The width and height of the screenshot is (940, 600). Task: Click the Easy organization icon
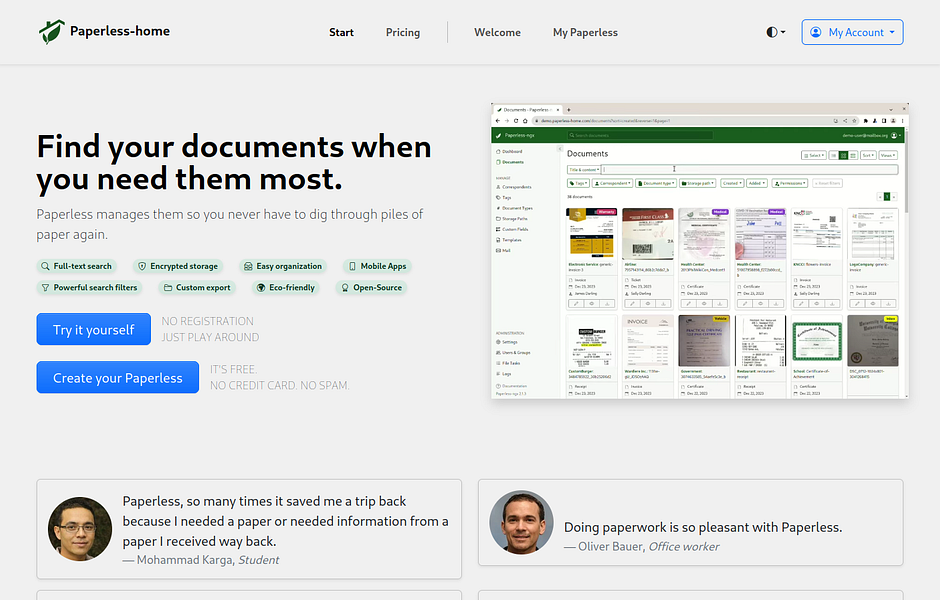click(x=247, y=266)
